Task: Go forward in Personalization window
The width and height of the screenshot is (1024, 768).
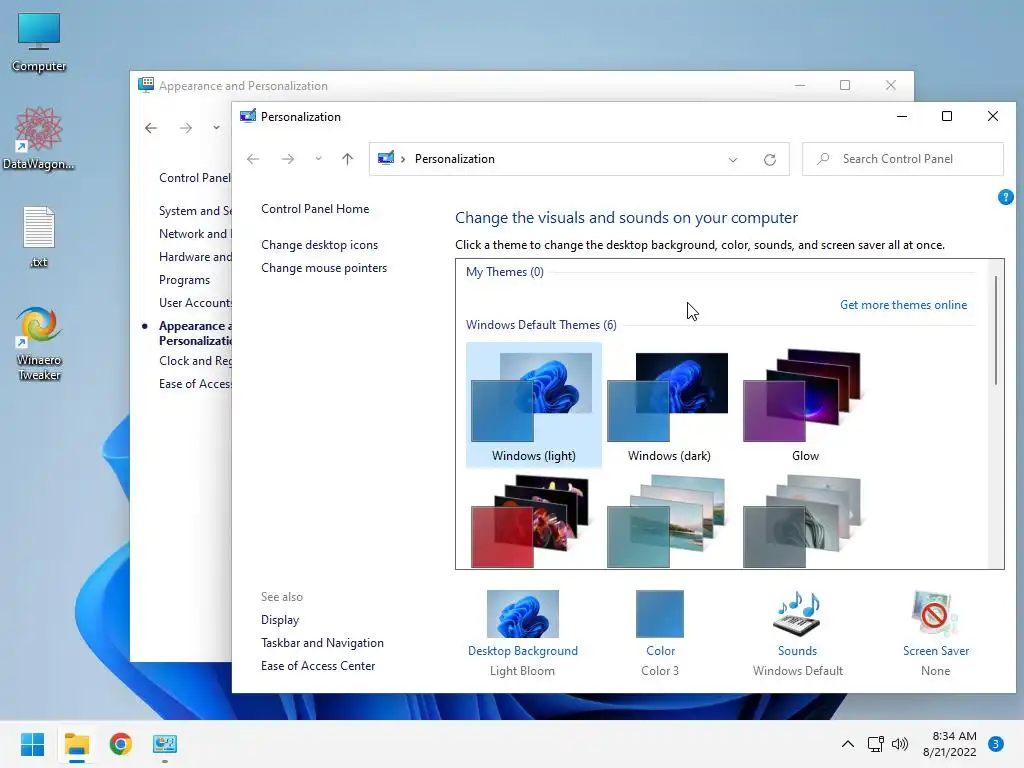Action: point(287,159)
